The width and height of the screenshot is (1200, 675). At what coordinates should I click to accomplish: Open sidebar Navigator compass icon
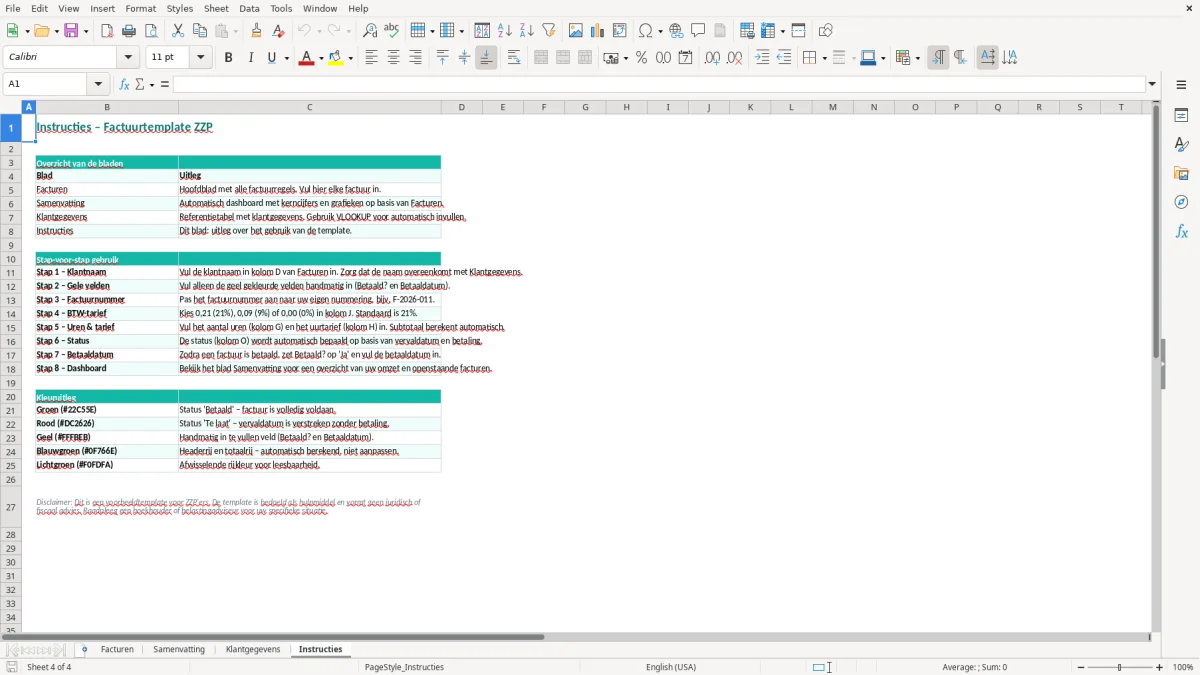point(1181,203)
